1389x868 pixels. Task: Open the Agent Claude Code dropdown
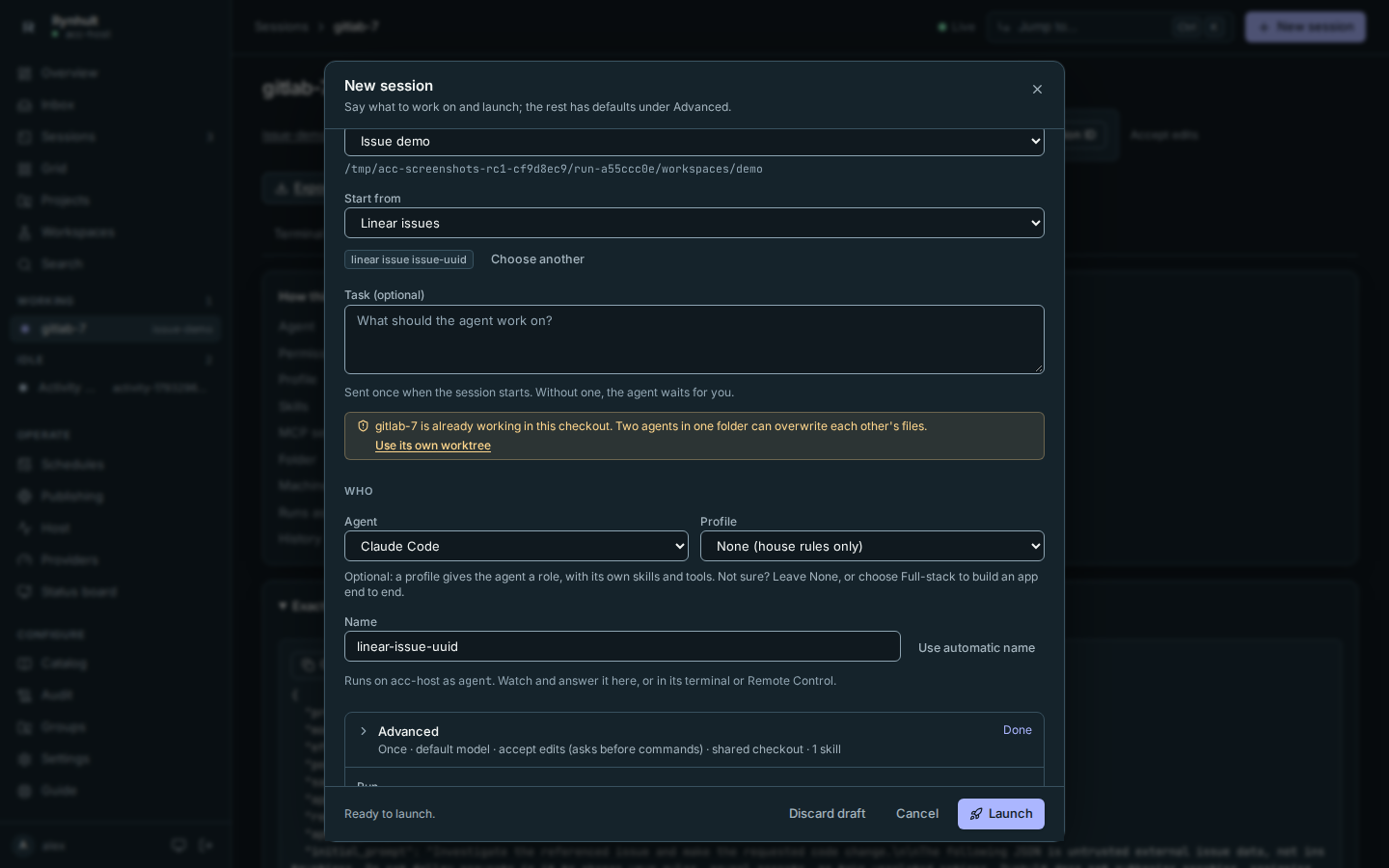pos(516,546)
